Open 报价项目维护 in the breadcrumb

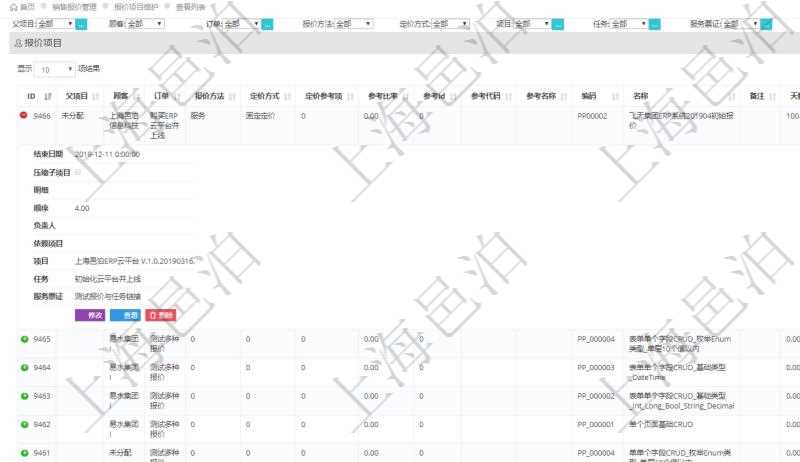pos(136,7)
